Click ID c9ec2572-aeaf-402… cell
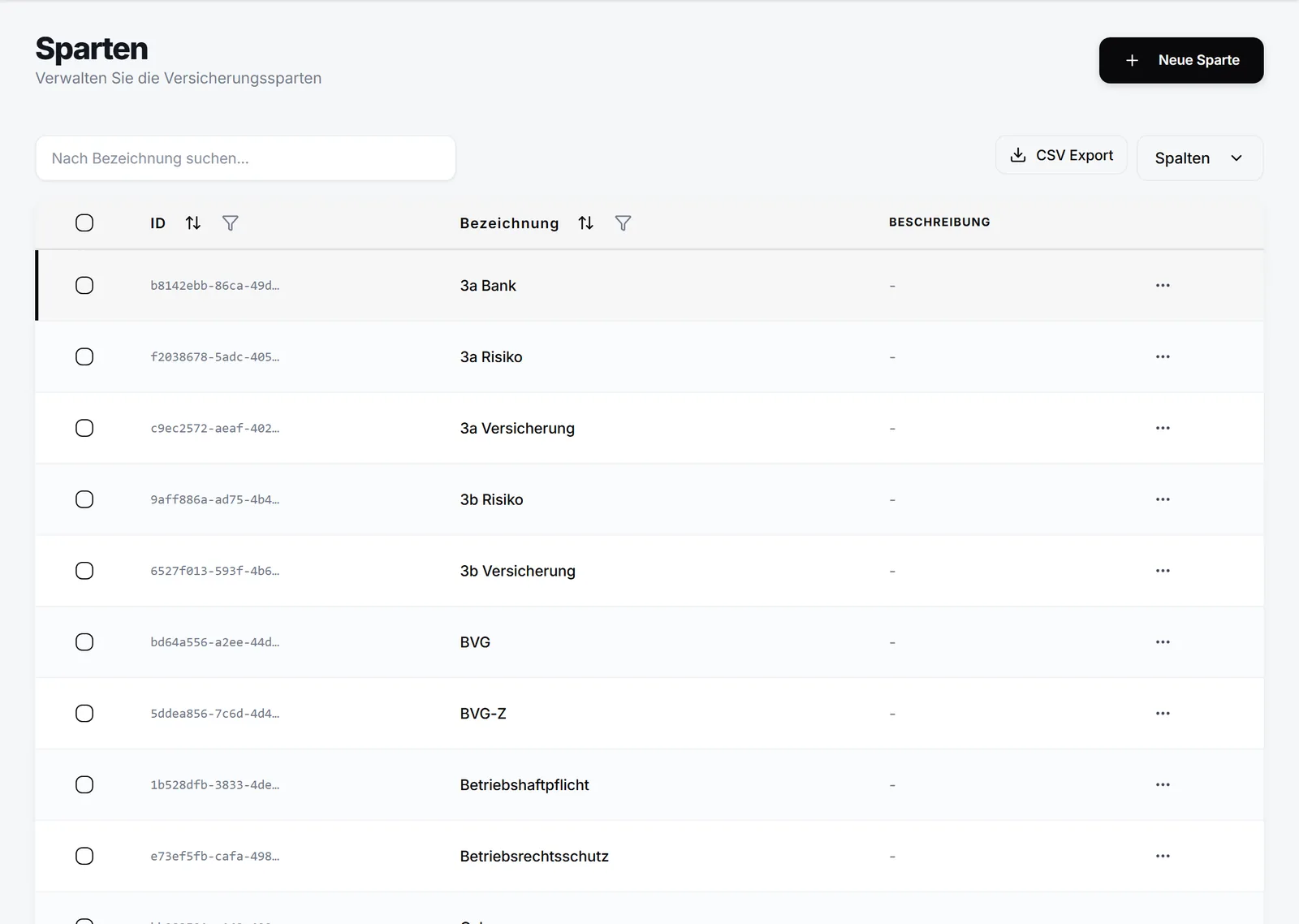 coord(214,429)
